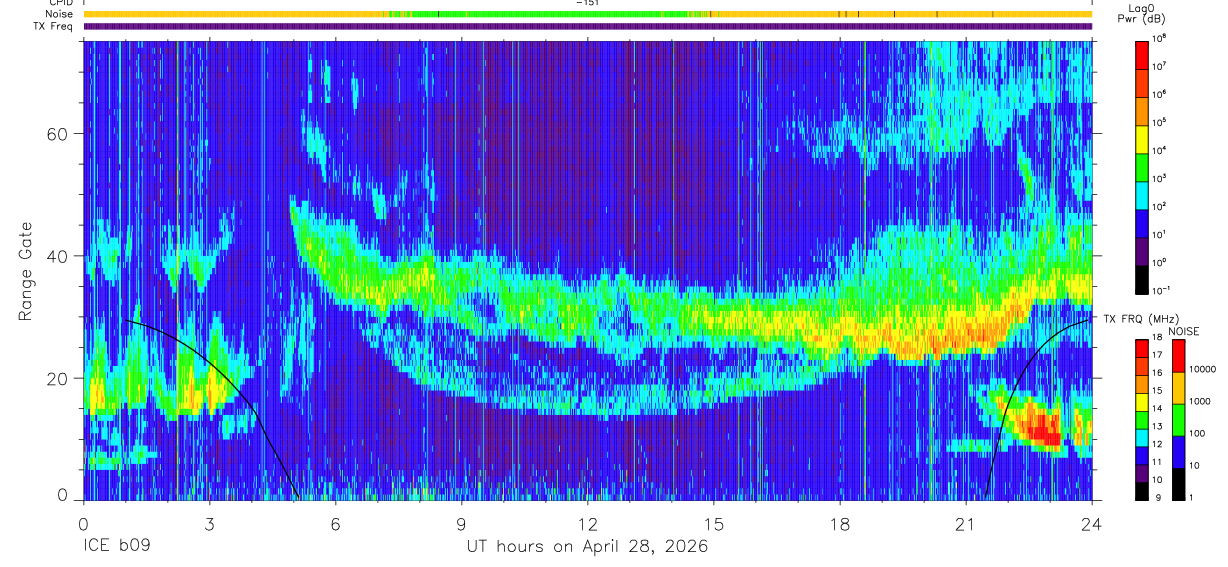Screen dimensions: 1228x567
Task: Click the 10000 label on the NOISE scale
Action: pos(1204,370)
